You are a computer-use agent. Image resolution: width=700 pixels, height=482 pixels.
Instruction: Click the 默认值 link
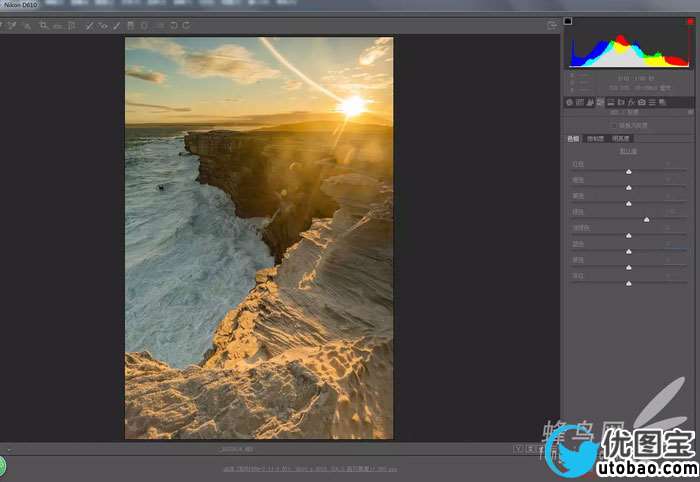(x=628, y=151)
